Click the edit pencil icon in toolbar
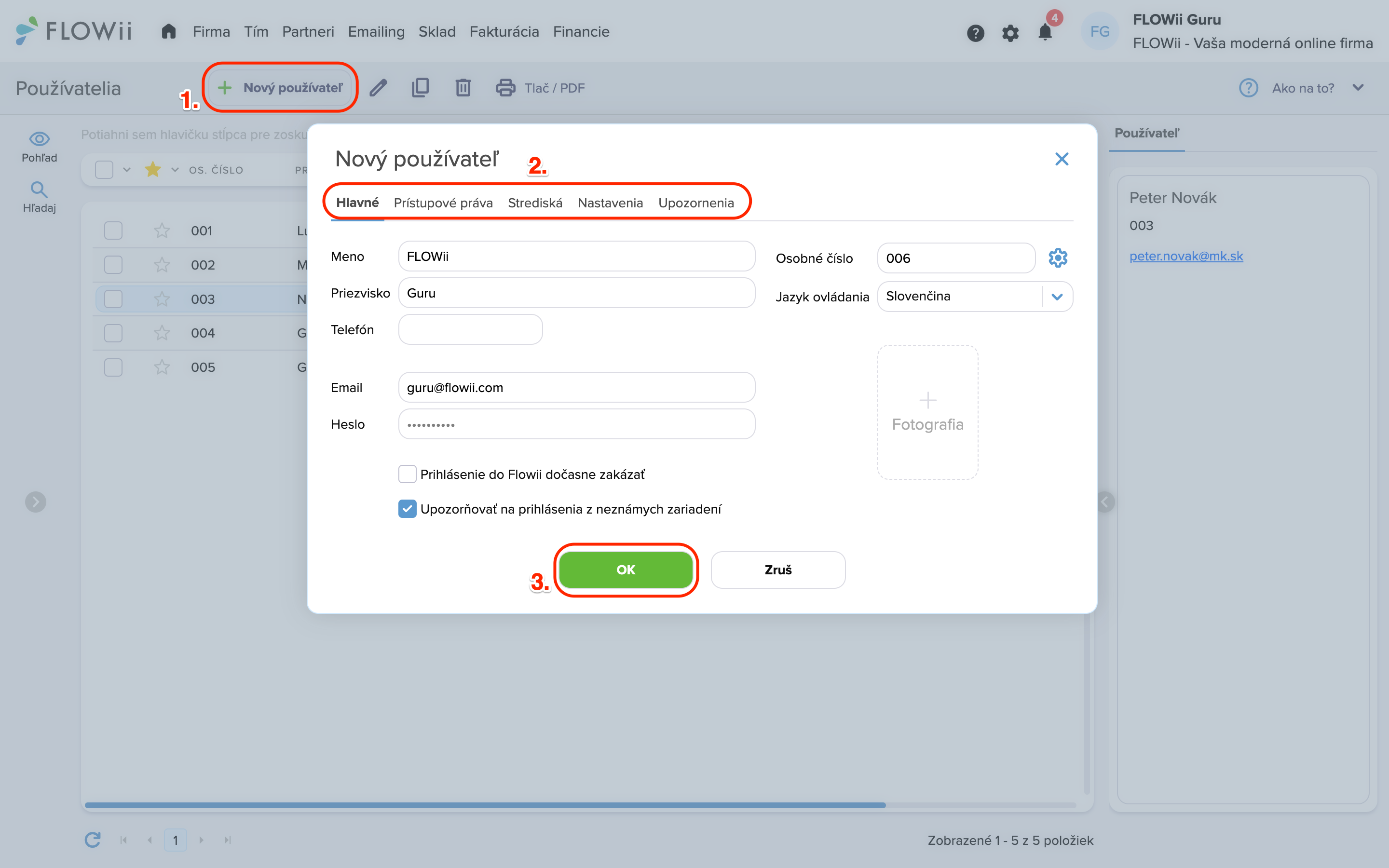The height and width of the screenshot is (868, 1389). (x=378, y=88)
